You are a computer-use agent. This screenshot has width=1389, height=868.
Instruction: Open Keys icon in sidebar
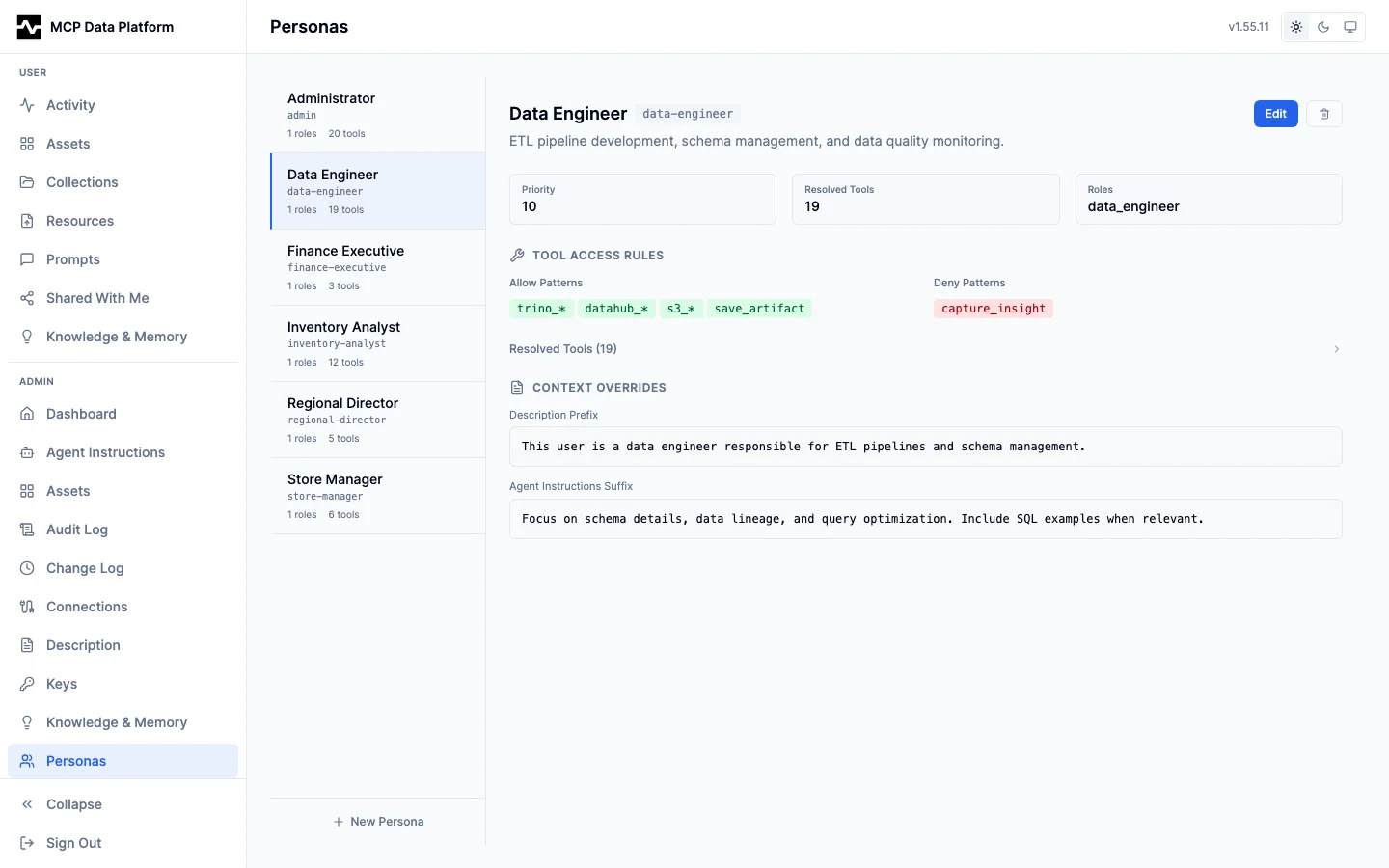(x=27, y=684)
